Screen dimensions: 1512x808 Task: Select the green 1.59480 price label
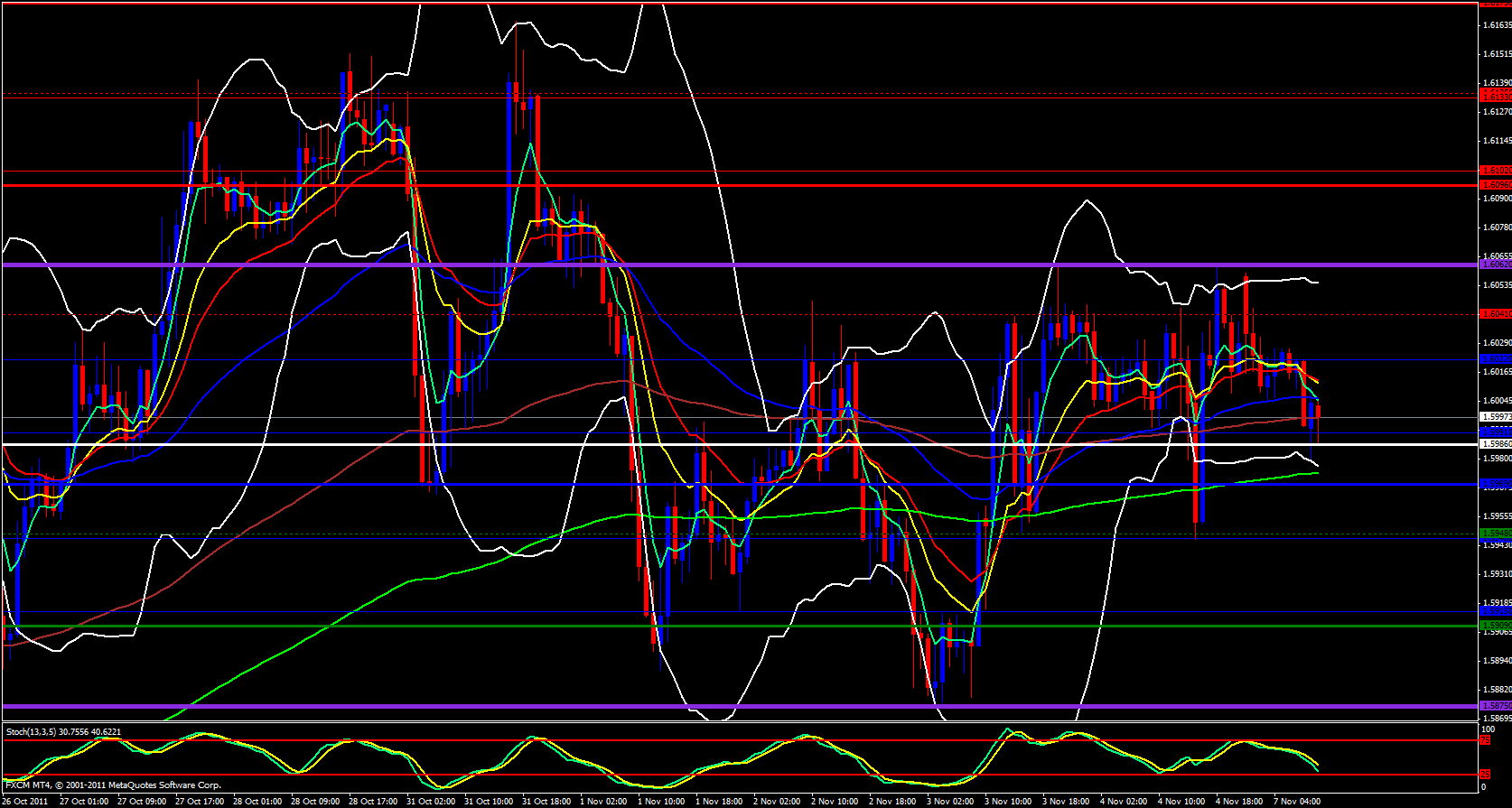pos(1495,533)
